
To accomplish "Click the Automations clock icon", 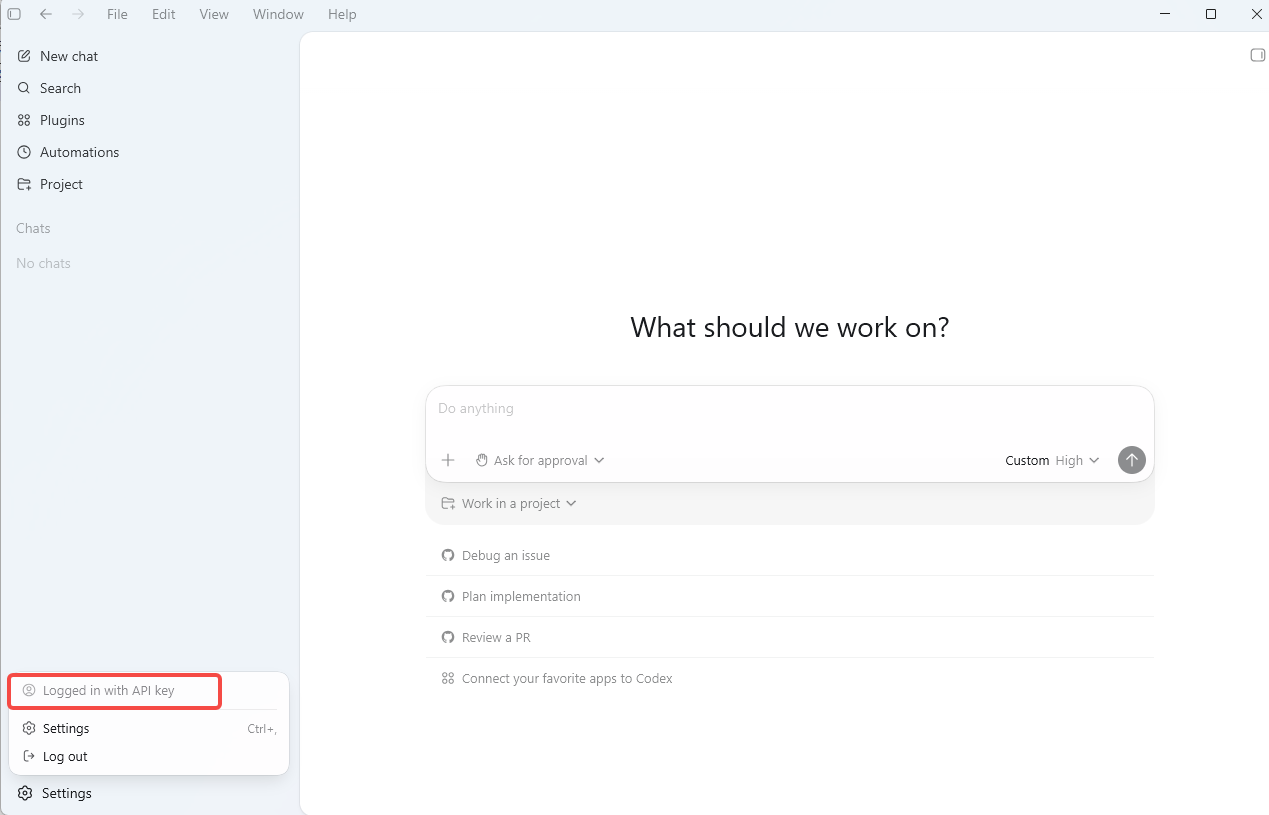I will [25, 152].
